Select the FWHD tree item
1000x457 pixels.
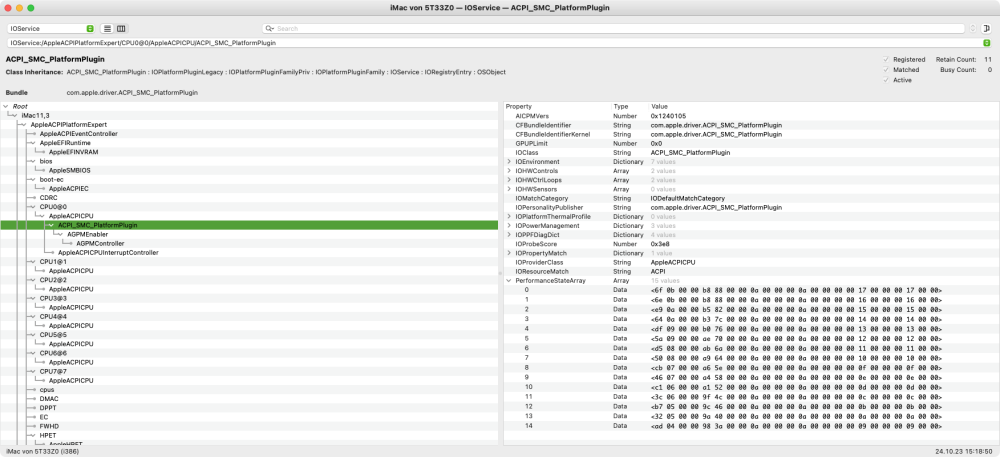tap(49, 426)
